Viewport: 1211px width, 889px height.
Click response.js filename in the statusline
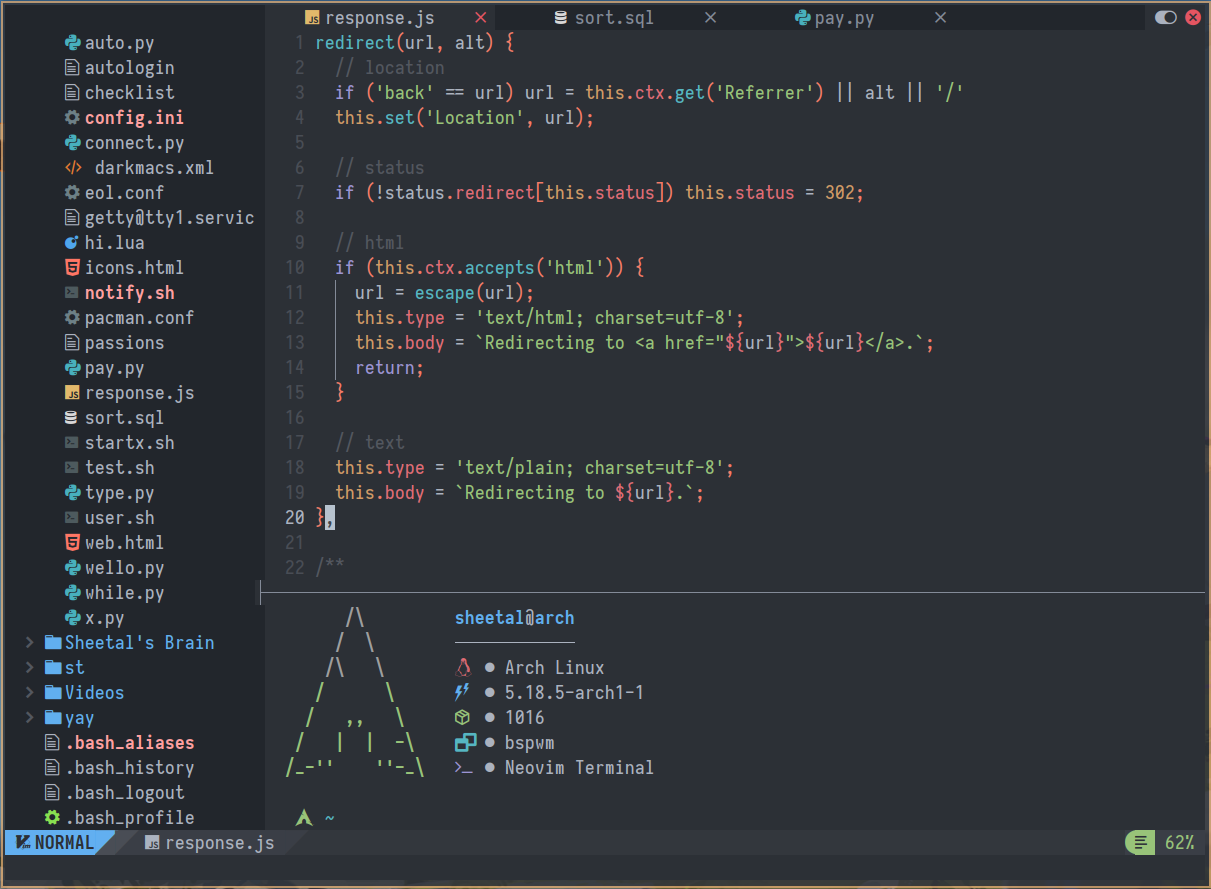219,843
